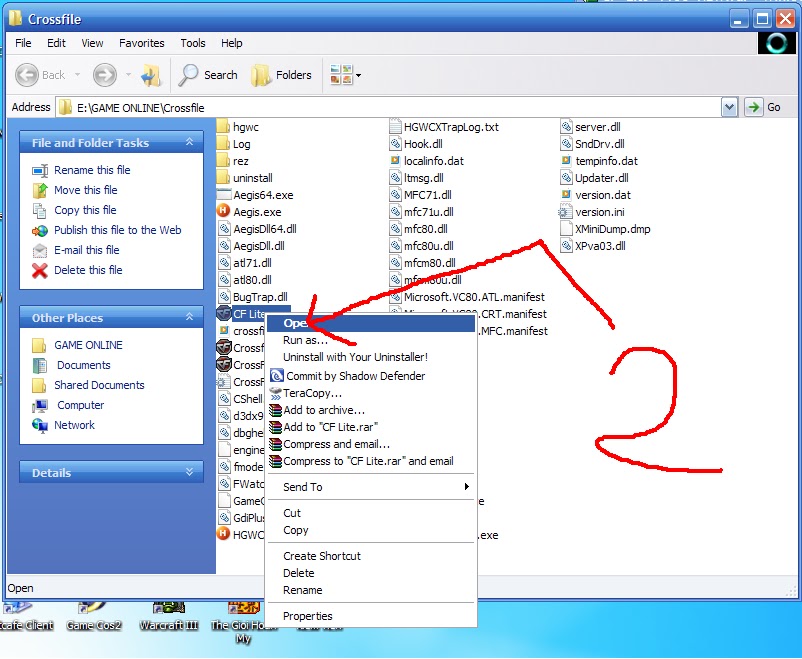
Task: Select HGWCXTrapLog.txt file icon
Action: [395, 126]
